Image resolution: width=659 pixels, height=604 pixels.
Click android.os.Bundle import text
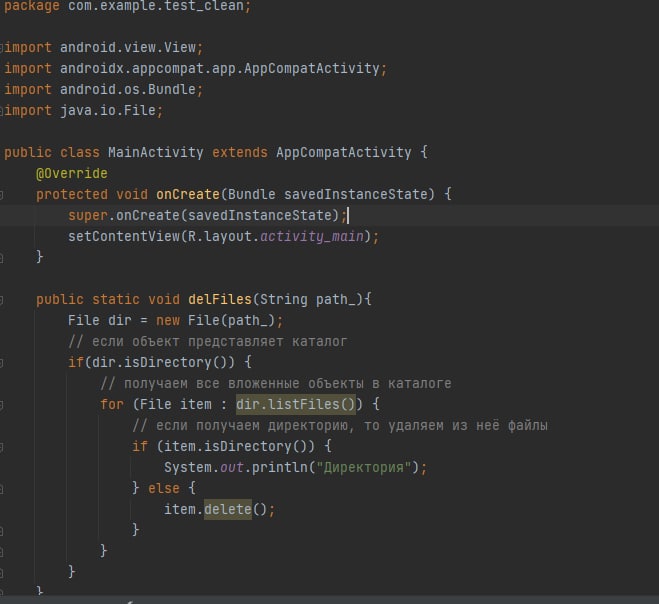128,89
